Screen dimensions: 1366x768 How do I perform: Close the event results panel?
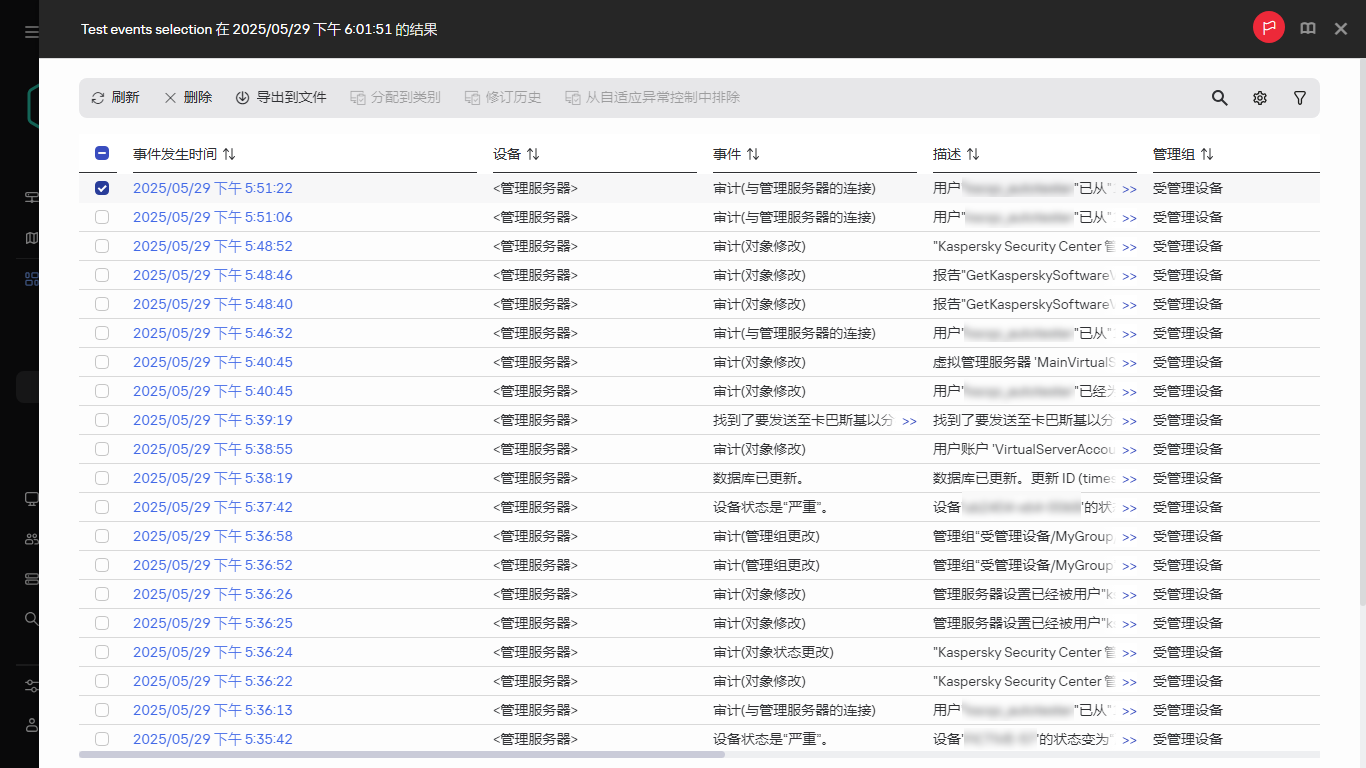click(1341, 29)
